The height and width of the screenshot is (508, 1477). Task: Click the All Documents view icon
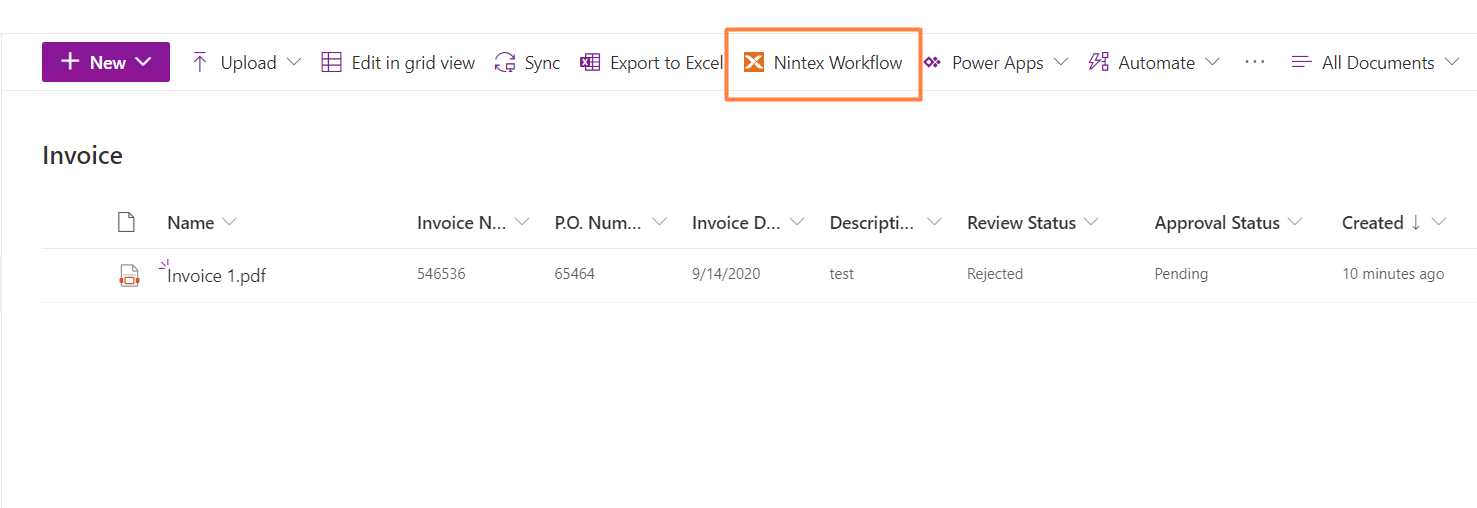(1301, 62)
